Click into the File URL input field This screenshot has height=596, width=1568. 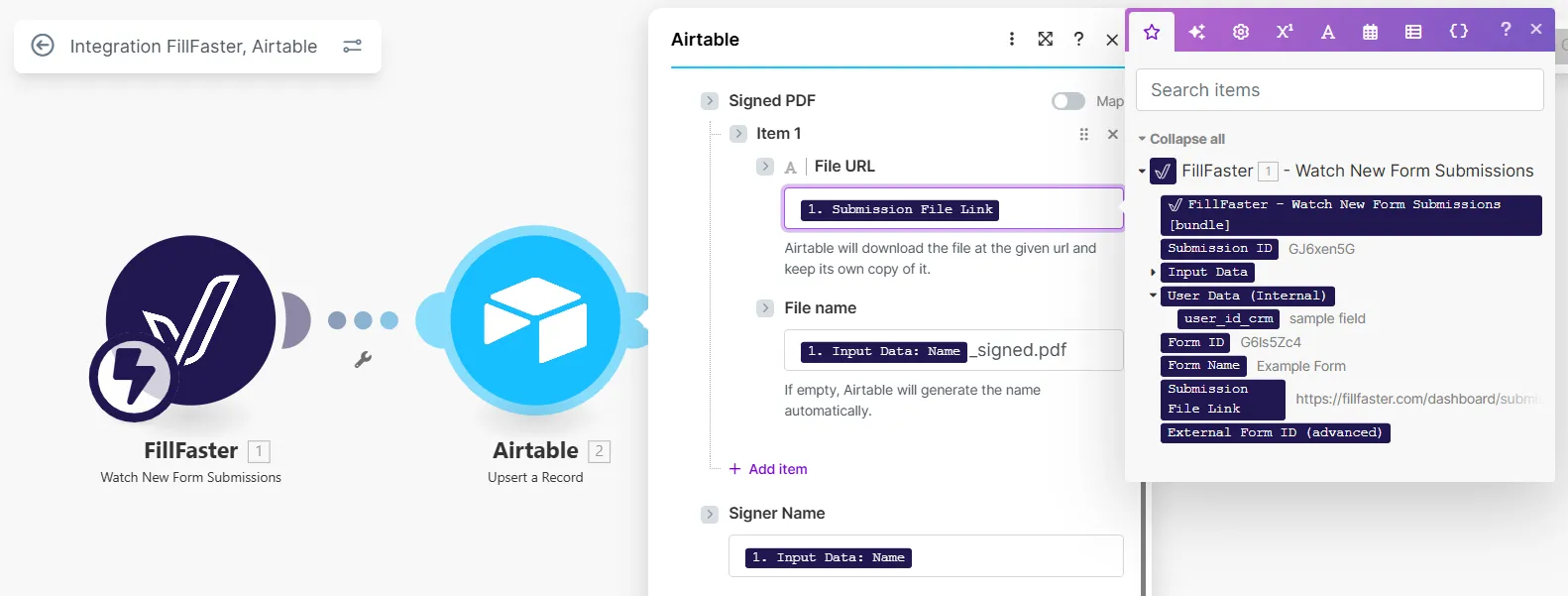[953, 209]
